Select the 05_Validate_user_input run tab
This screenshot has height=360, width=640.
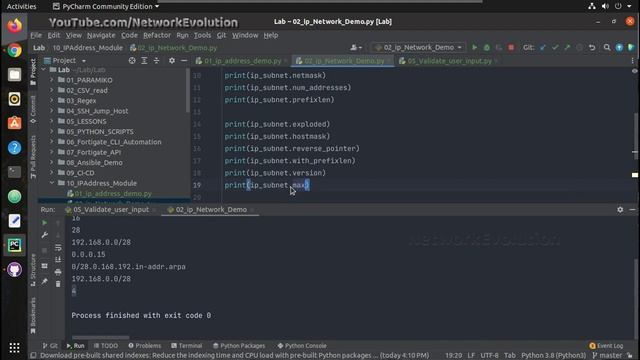111,209
